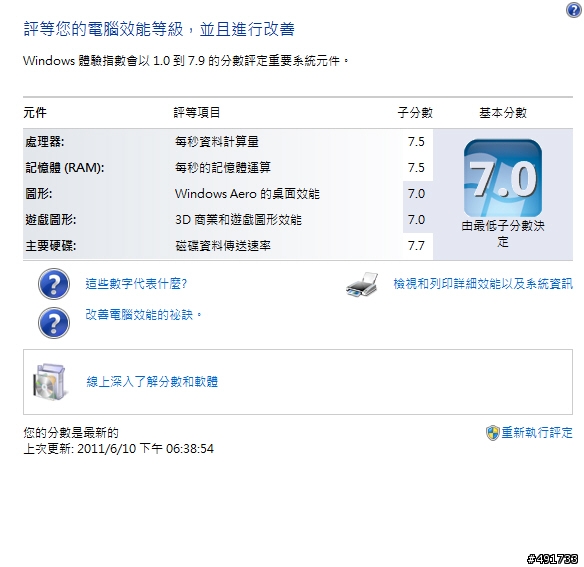This screenshot has width=584, height=567.
Task: Click the question icon beside 這些數字代表什麼
Action: tap(54, 284)
